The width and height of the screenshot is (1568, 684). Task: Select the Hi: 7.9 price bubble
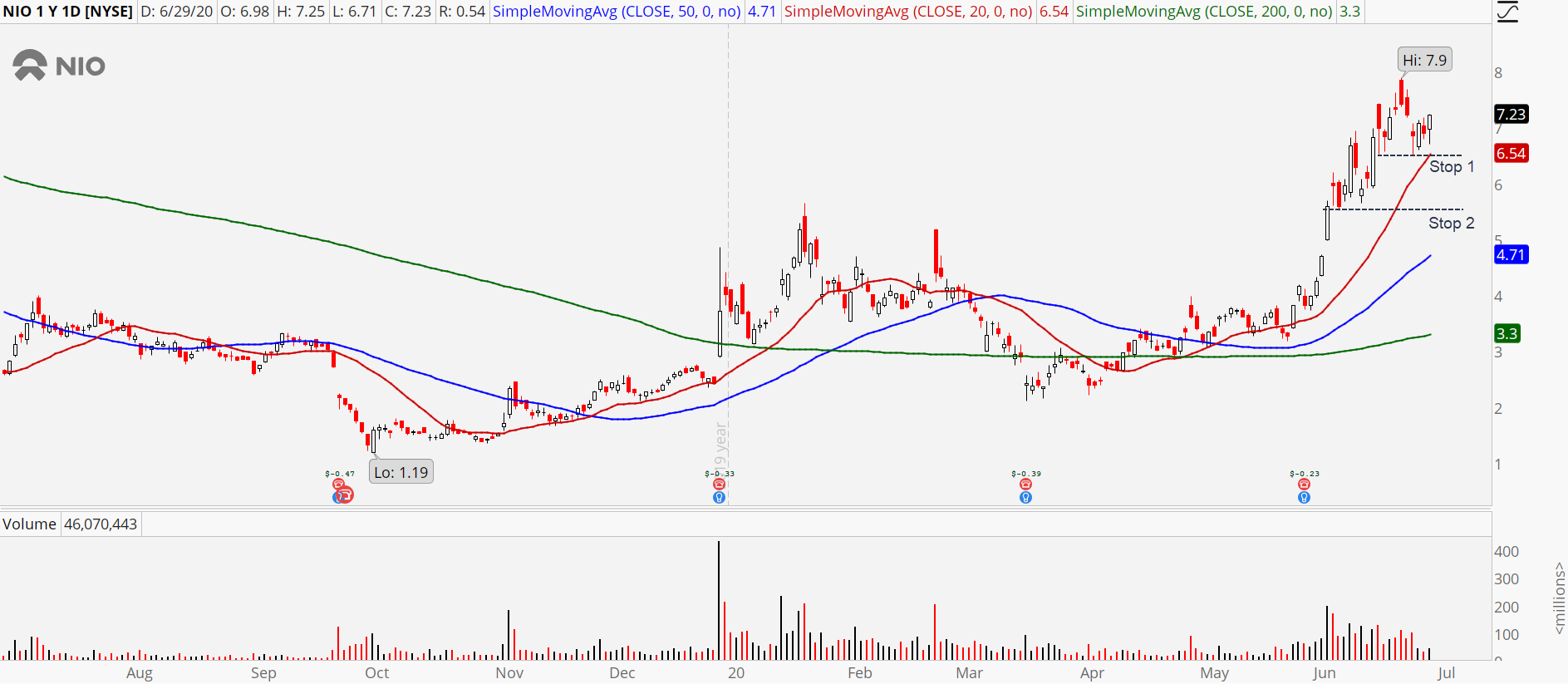click(1424, 60)
